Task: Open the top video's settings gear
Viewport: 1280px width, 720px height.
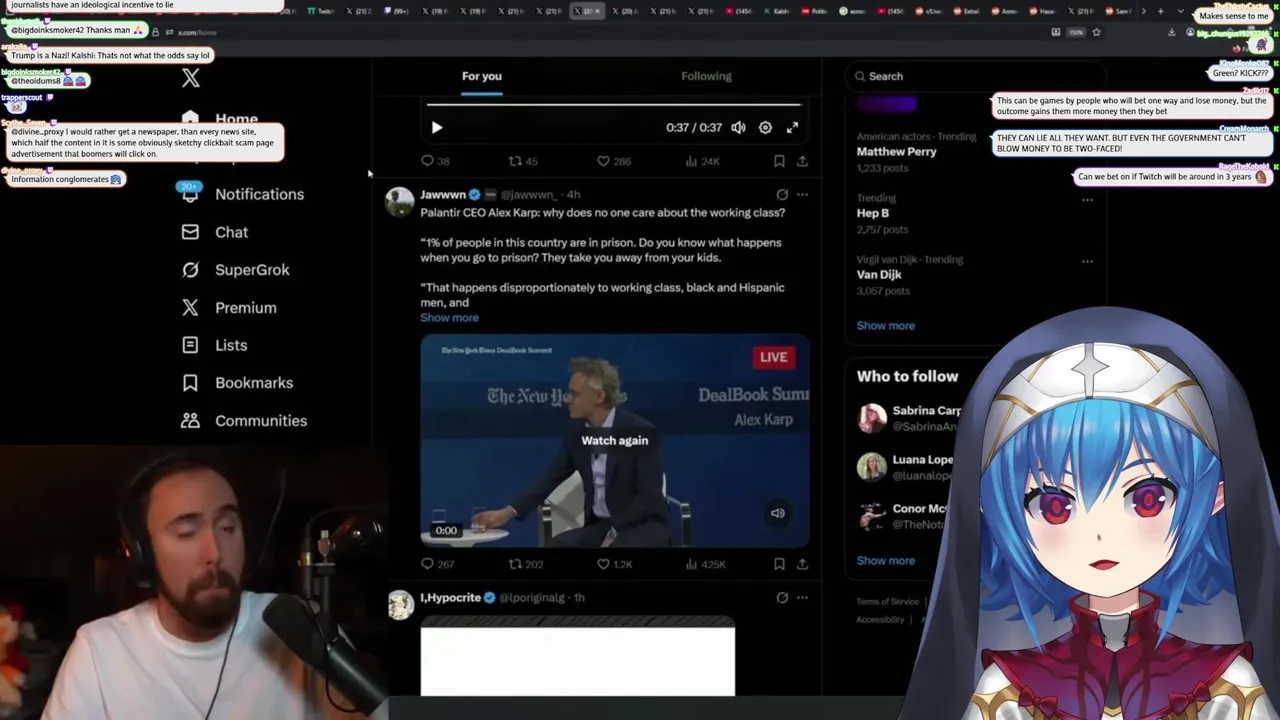Action: tap(765, 128)
